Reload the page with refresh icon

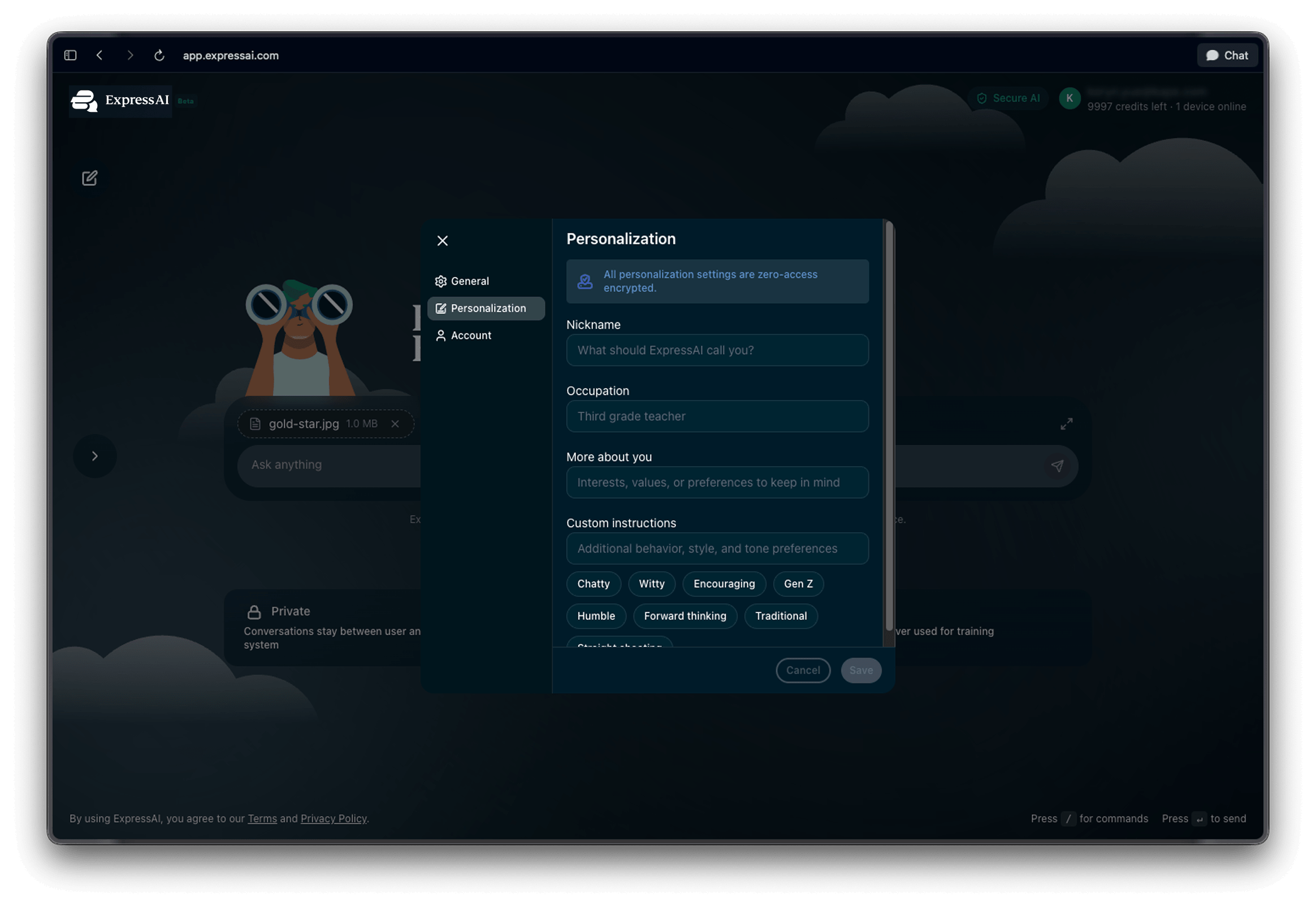(160, 55)
